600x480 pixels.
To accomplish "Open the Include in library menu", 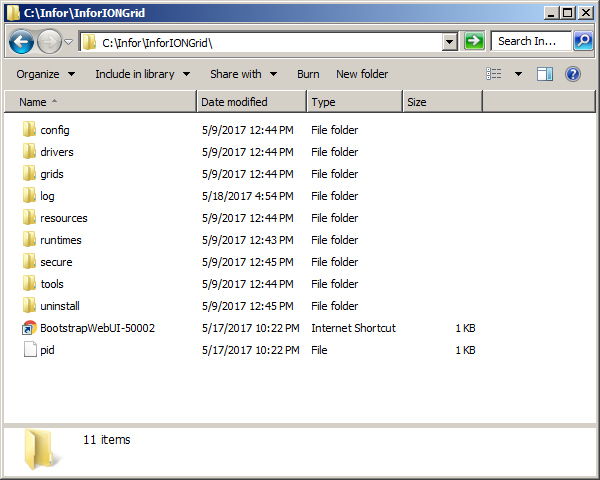I will coord(141,74).
